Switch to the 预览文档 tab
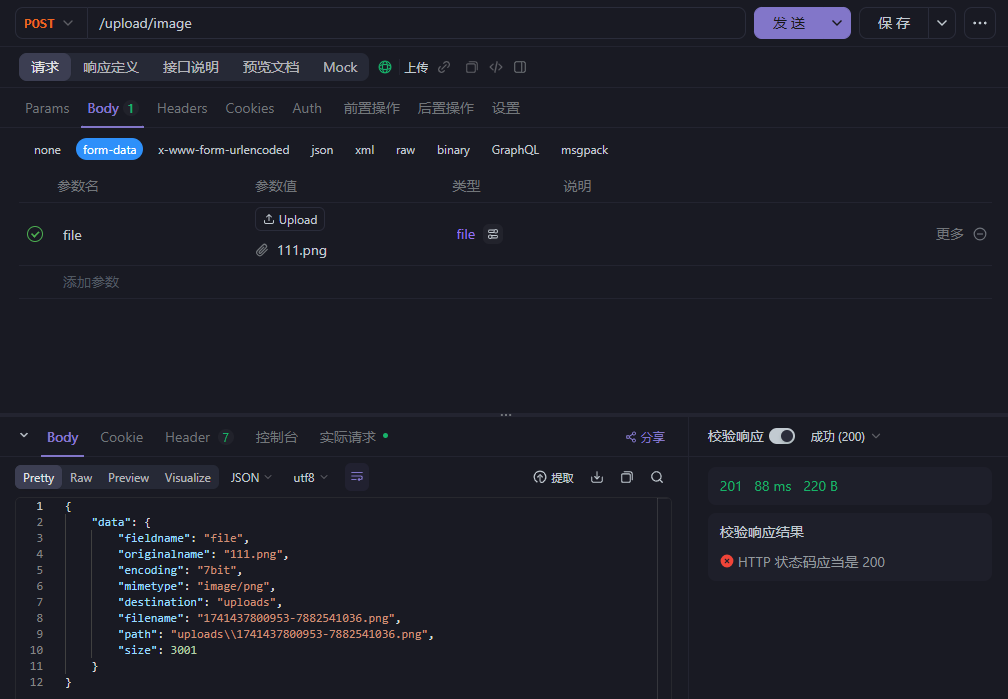The image size is (1008, 699). 271,67
